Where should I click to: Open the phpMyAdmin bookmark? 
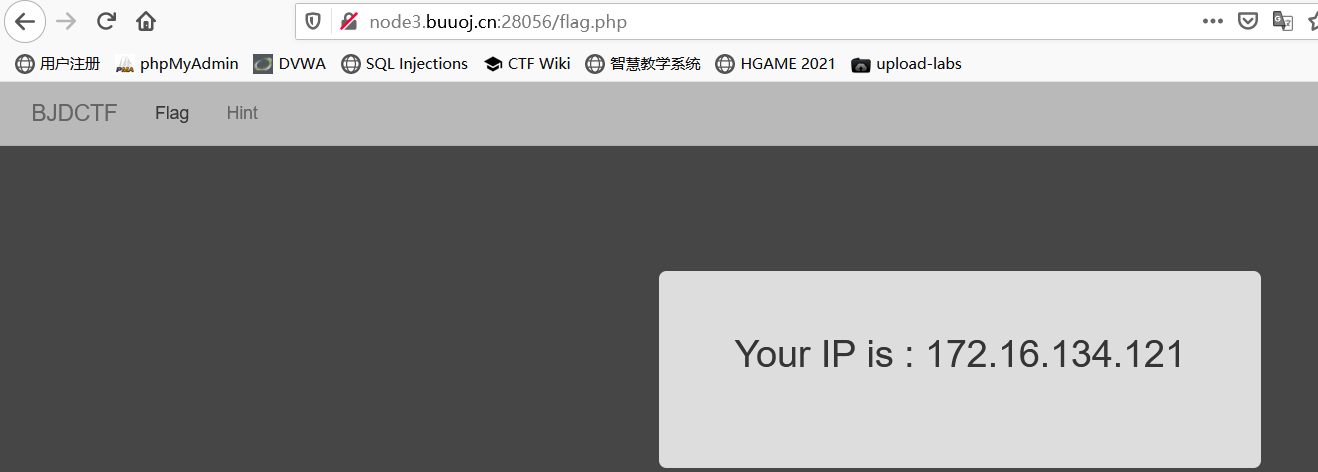click(177, 64)
